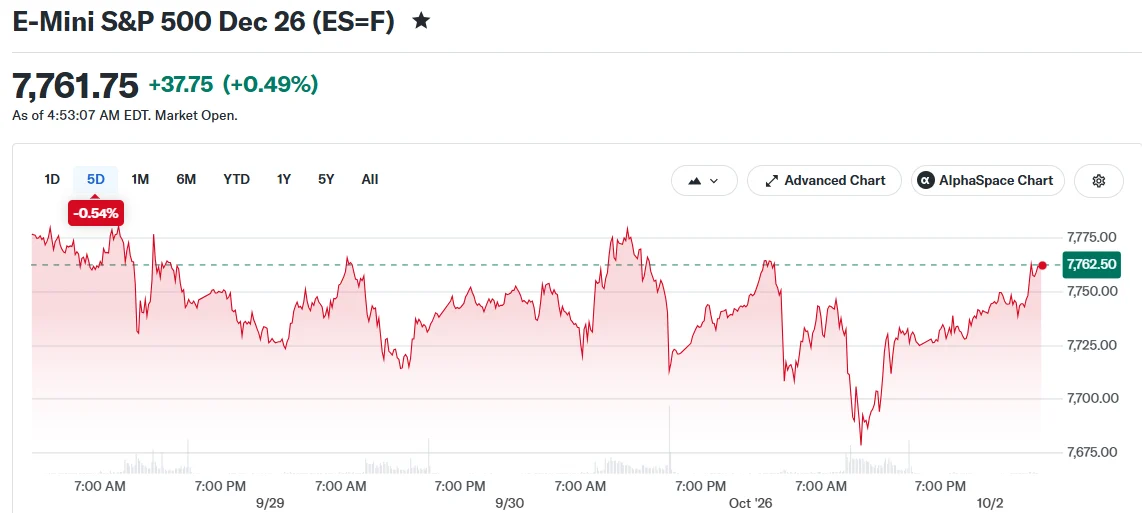
Task: Click the green 7,762.50 price label
Action: 1091,265
